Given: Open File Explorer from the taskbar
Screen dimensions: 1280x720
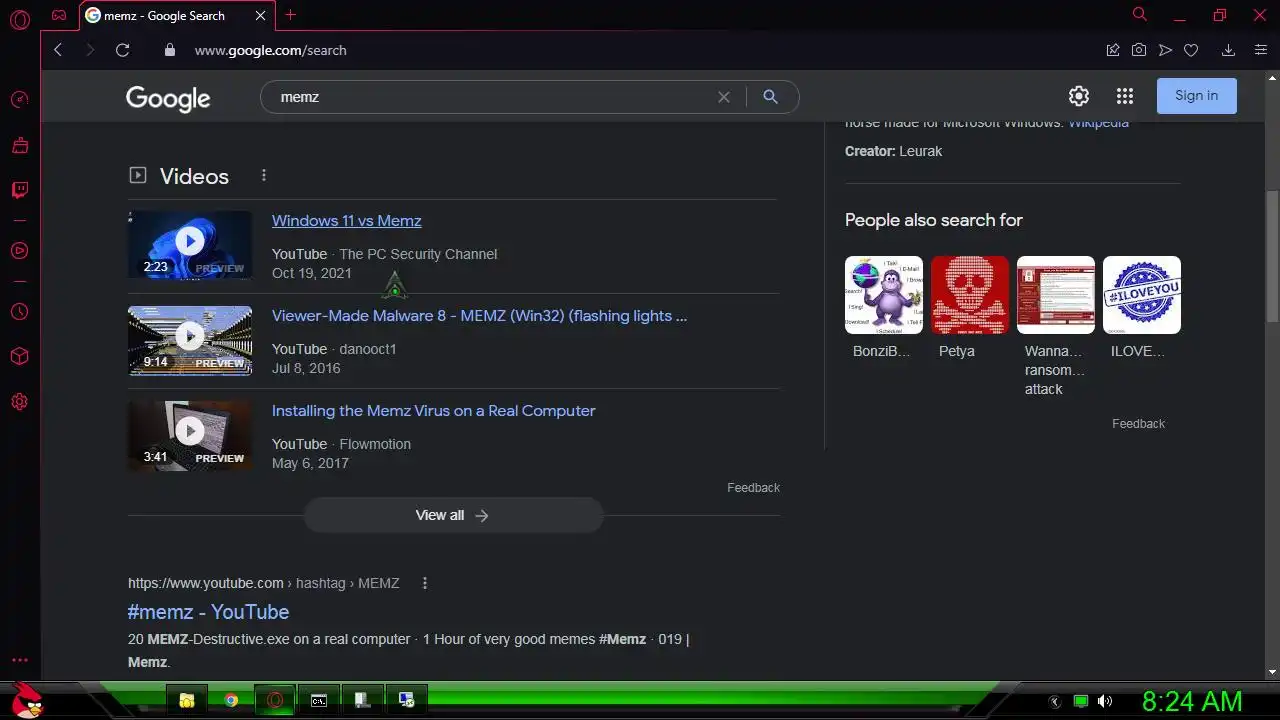Looking at the screenshot, I should [187, 700].
